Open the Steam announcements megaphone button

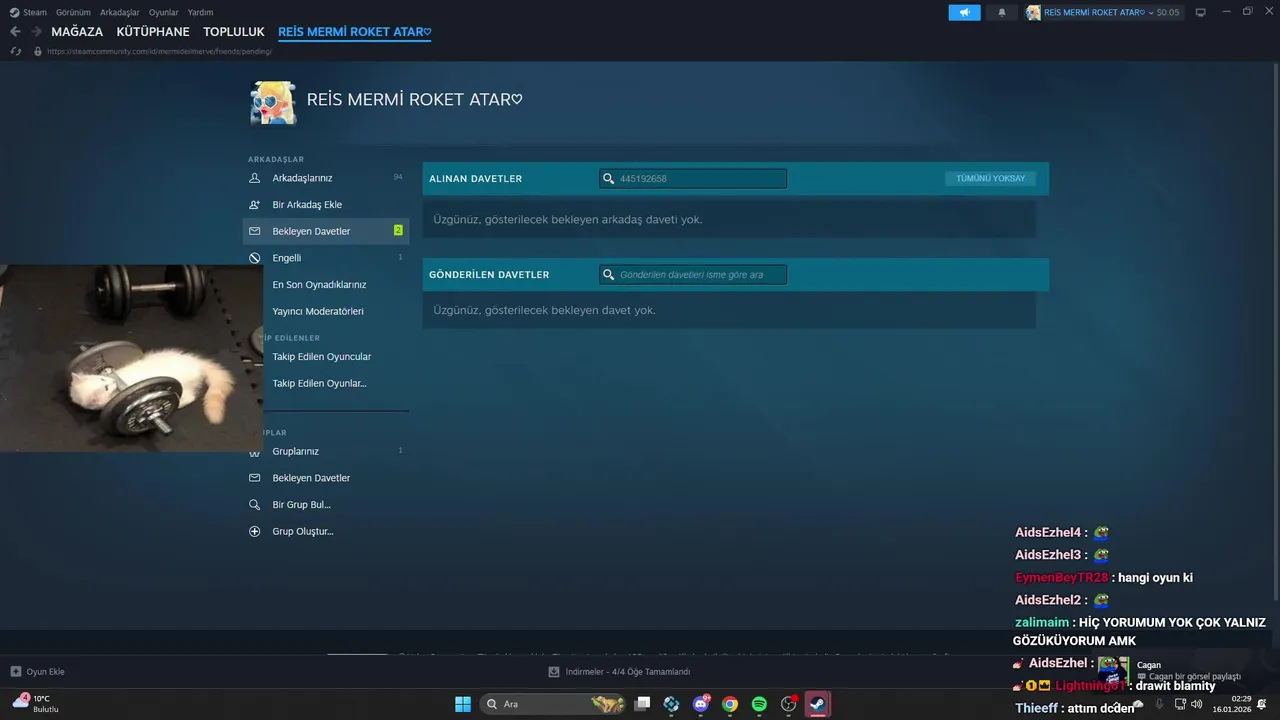tap(964, 12)
